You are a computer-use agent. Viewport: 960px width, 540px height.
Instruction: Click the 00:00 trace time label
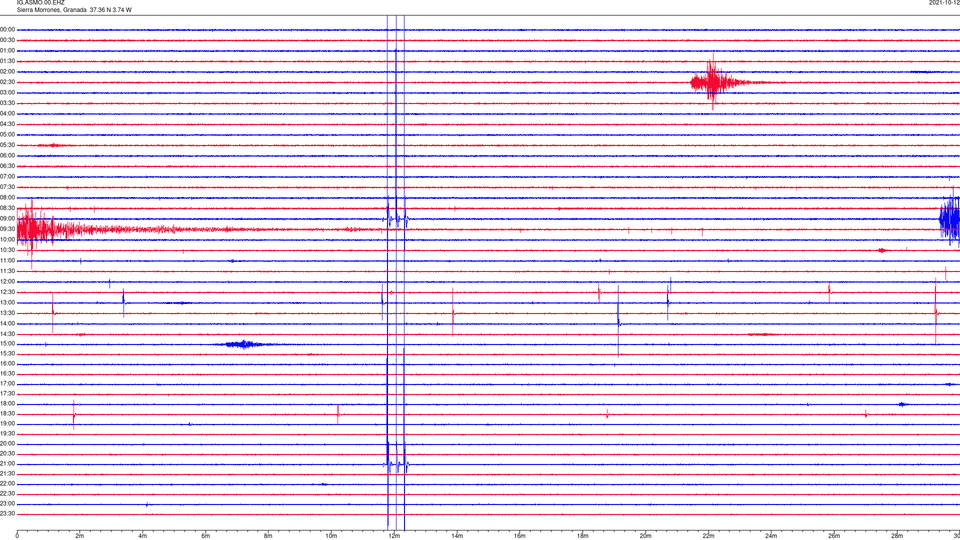click(x=7, y=29)
